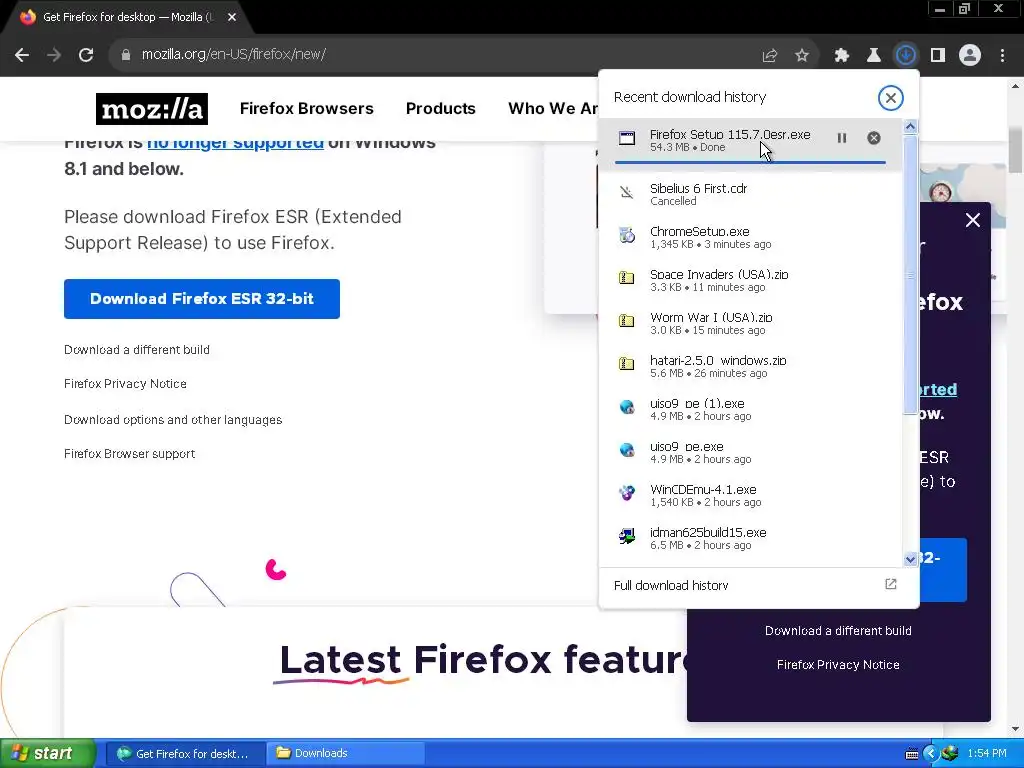Click the Worm War I zip icon
The width and height of the screenshot is (1024, 768).
[627, 321]
